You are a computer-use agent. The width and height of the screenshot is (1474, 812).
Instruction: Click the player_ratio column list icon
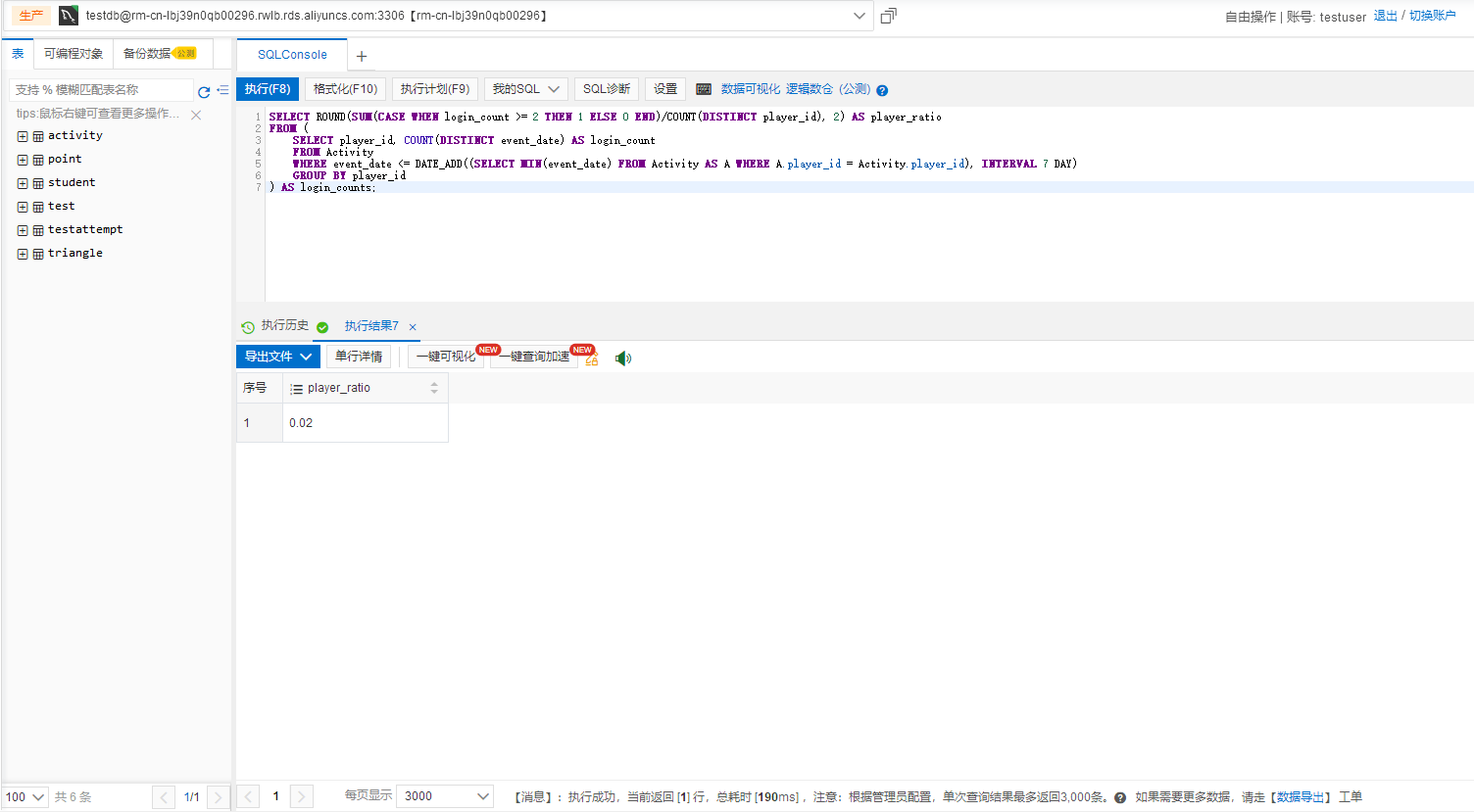[296, 389]
